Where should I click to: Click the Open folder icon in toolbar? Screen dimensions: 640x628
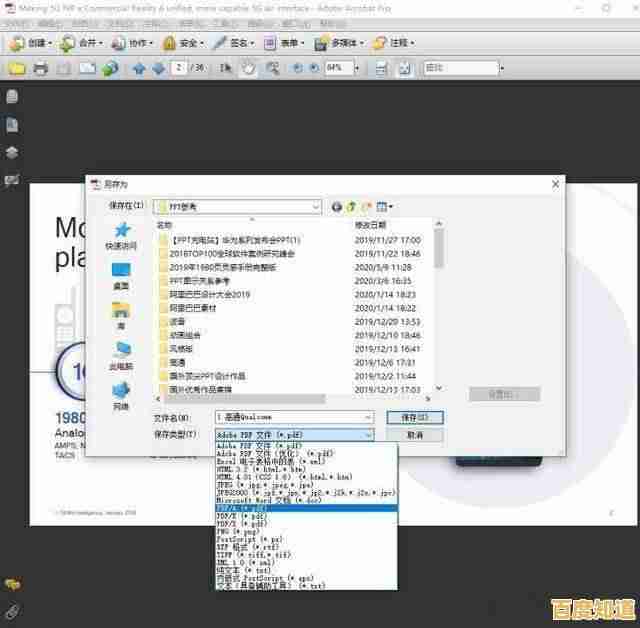coord(16,69)
